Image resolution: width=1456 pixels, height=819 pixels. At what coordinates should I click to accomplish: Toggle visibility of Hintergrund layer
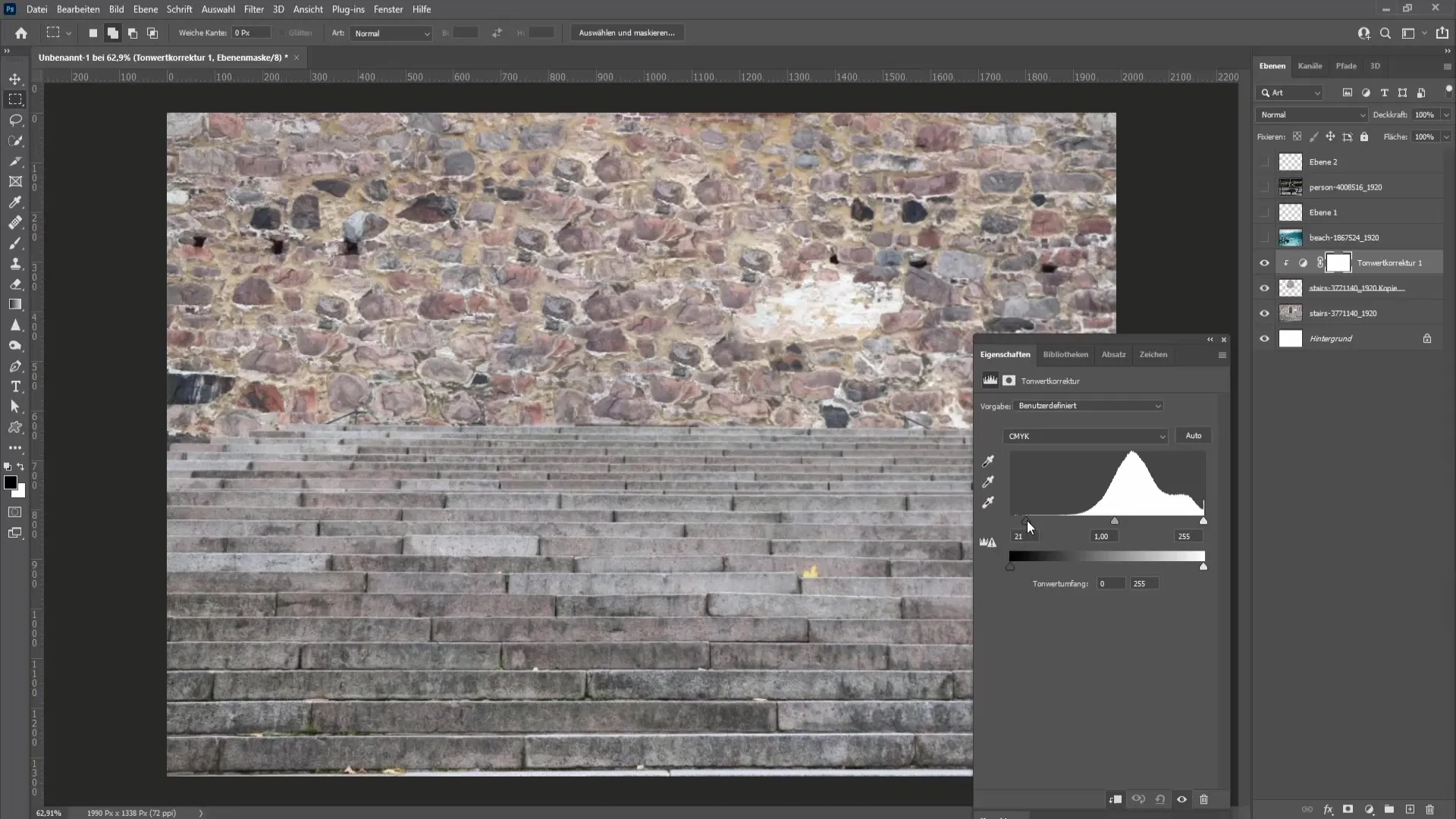click(x=1264, y=338)
